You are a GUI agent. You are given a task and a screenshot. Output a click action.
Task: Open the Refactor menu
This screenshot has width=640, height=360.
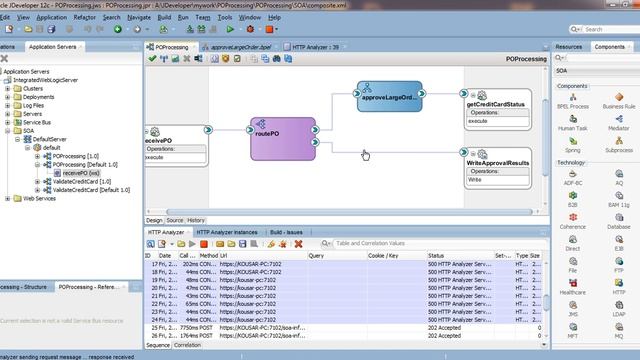click(84, 18)
